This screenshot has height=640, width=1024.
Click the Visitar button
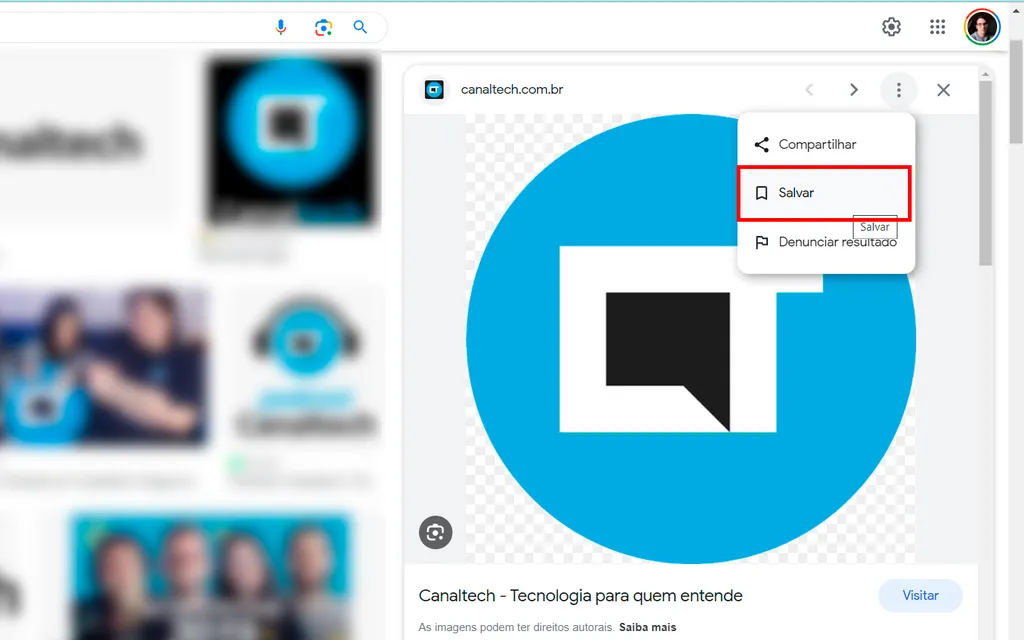[x=920, y=595]
